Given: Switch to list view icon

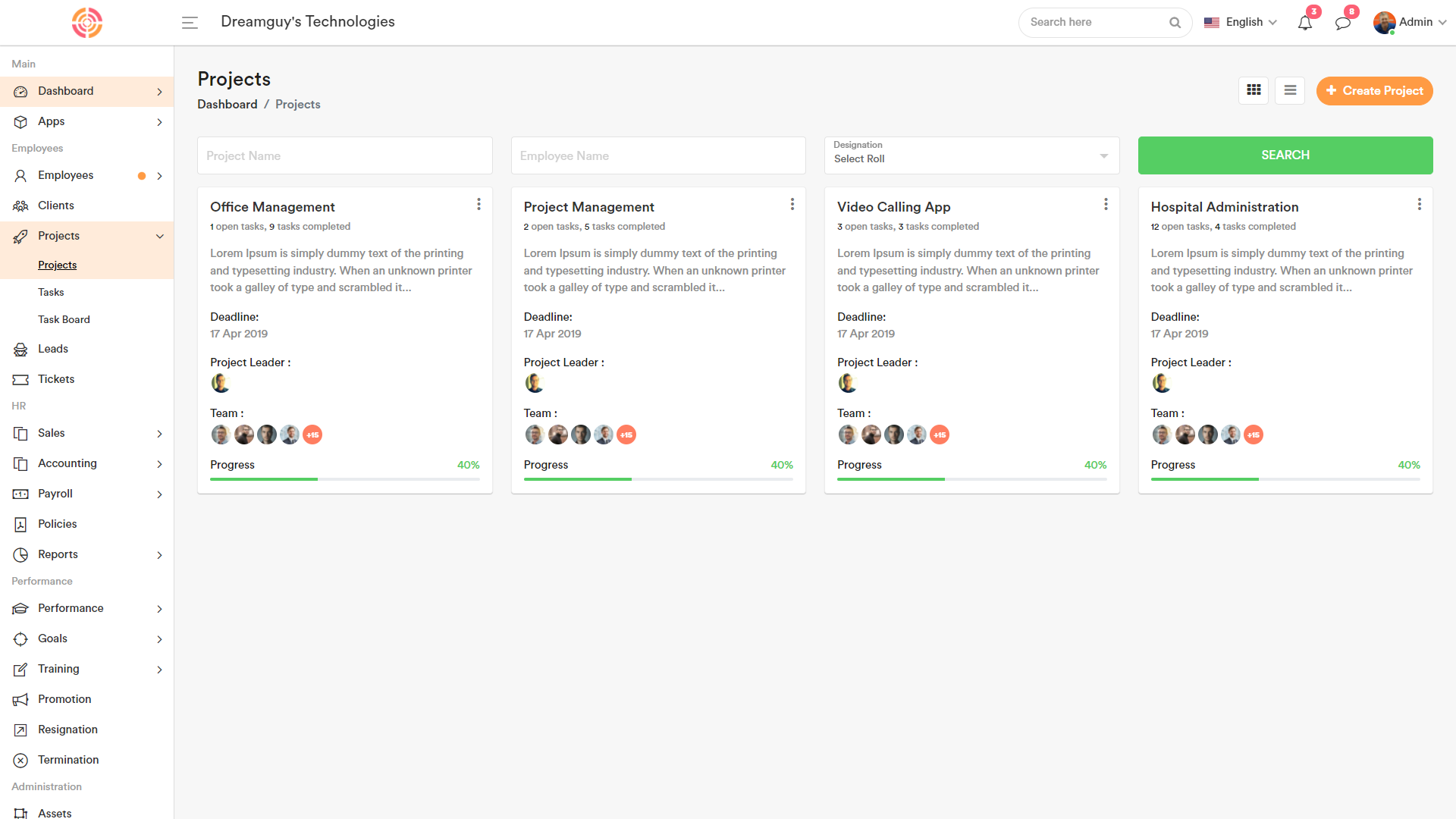Looking at the screenshot, I should point(1290,90).
